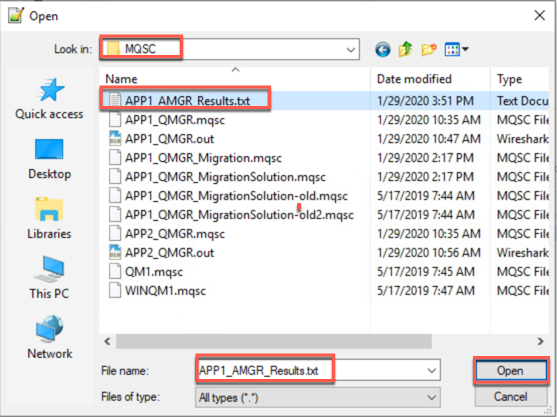The image size is (557, 417).
Task: Go up one folder level icon
Action: pyautogui.click(x=405, y=49)
